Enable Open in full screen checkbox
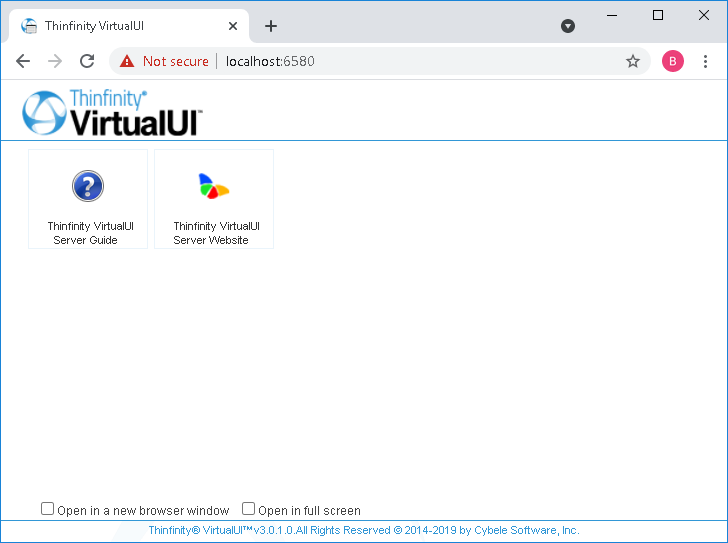The width and height of the screenshot is (728, 543). (x=248, y=509)
